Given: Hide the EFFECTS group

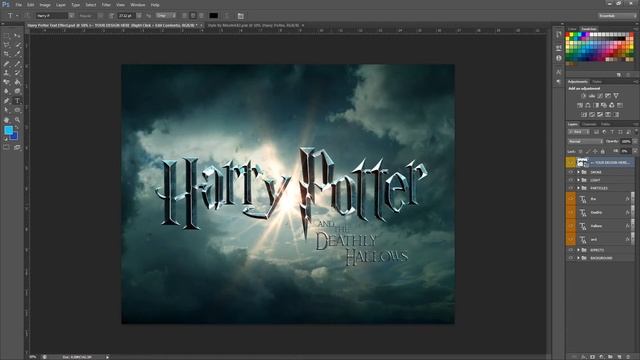Looking at the screenshot, I should [x=571, y=250].
